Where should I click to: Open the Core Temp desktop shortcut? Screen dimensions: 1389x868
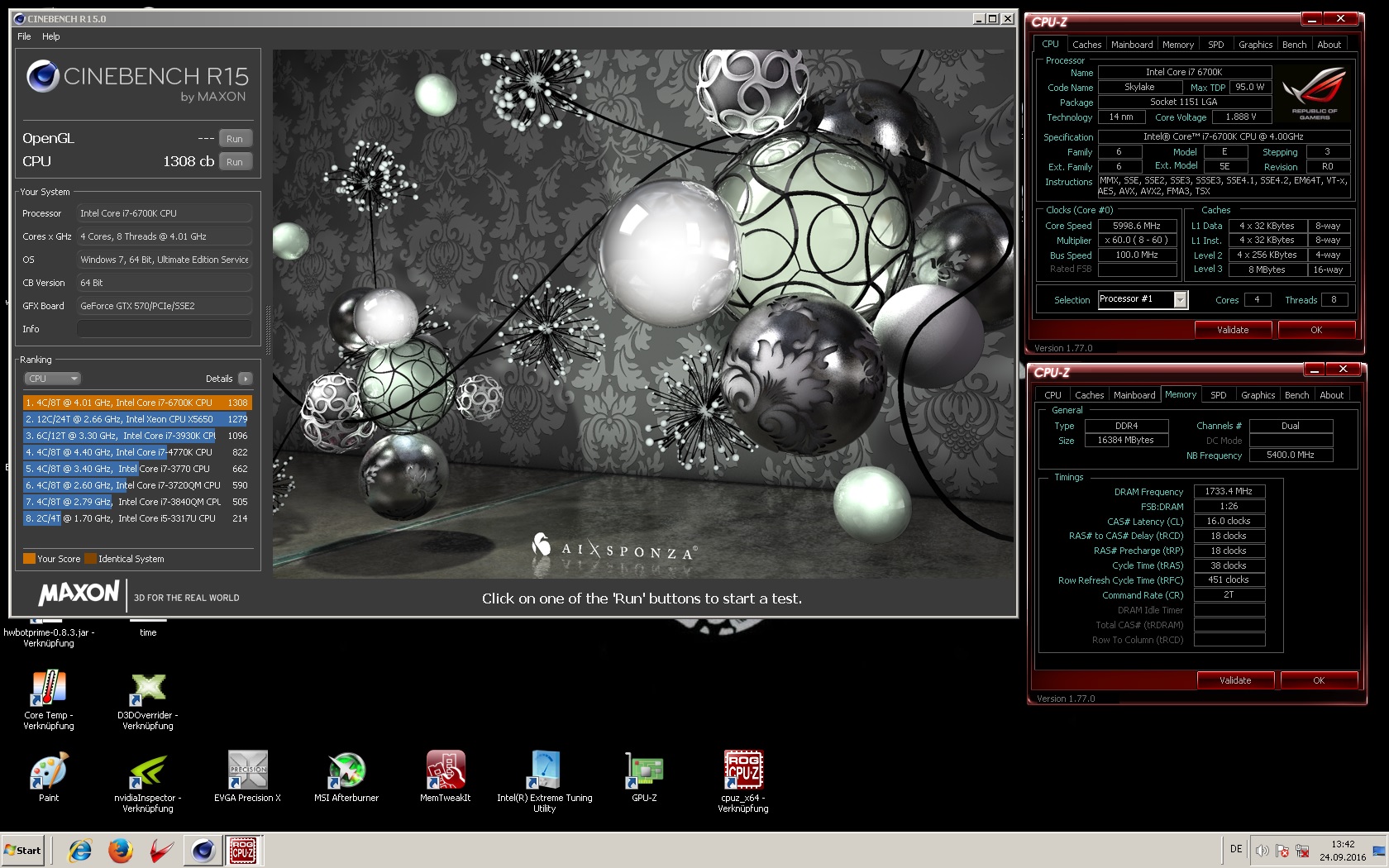[49, 699]
